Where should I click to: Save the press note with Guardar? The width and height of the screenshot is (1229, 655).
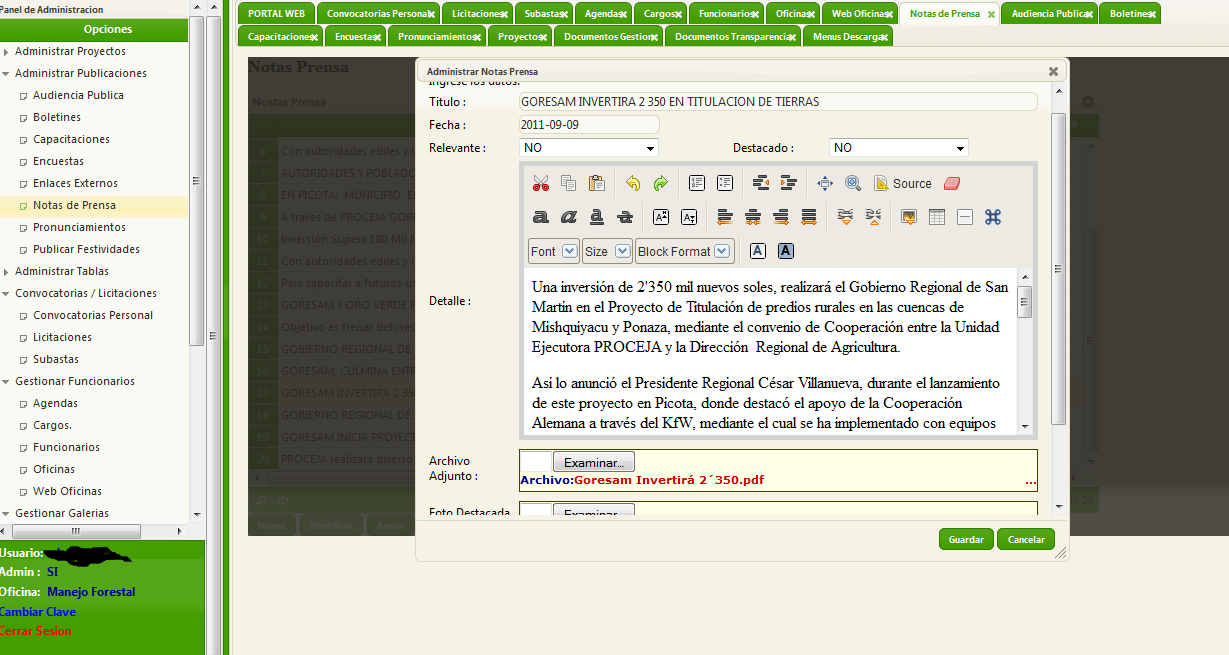tap(966, 539)
